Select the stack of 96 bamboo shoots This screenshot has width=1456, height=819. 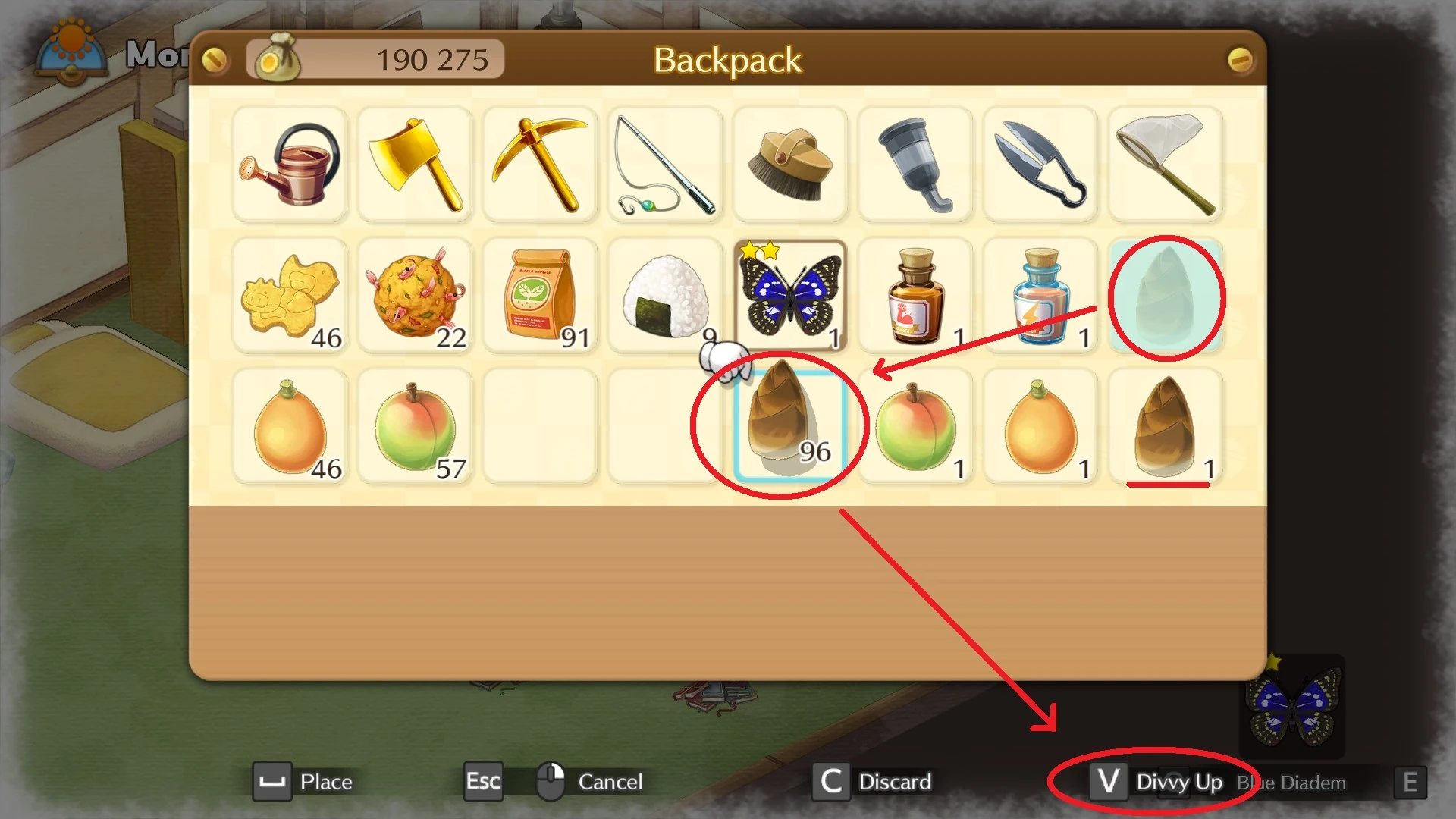tap(790, 426)
